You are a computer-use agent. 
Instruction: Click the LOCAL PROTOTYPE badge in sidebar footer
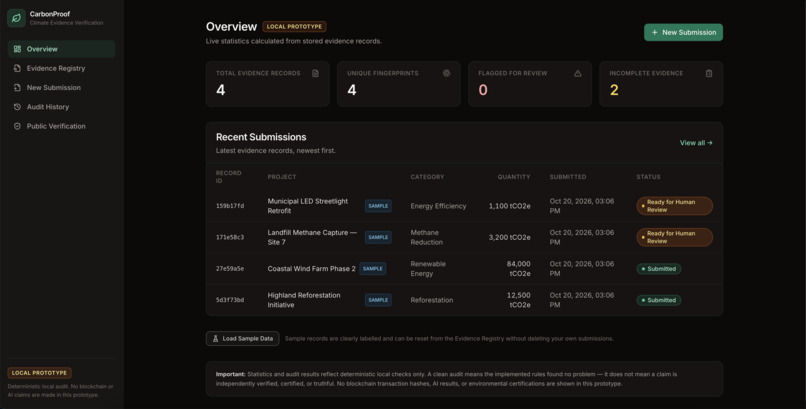coord(40,373)
